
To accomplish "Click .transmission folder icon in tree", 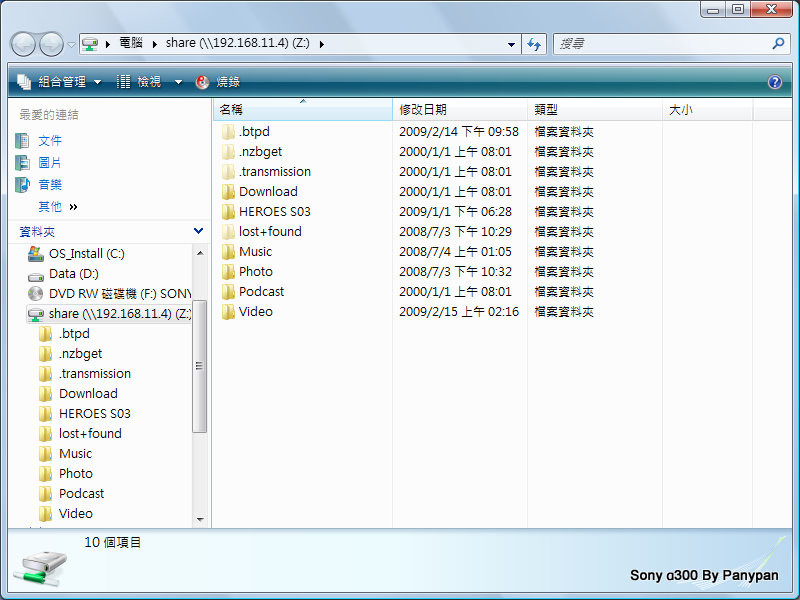I will pyautogui.click(x=45, y=373).
